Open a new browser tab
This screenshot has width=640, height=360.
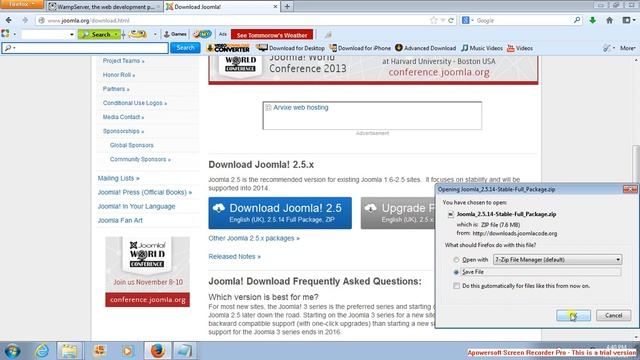(x=287, y=7)
